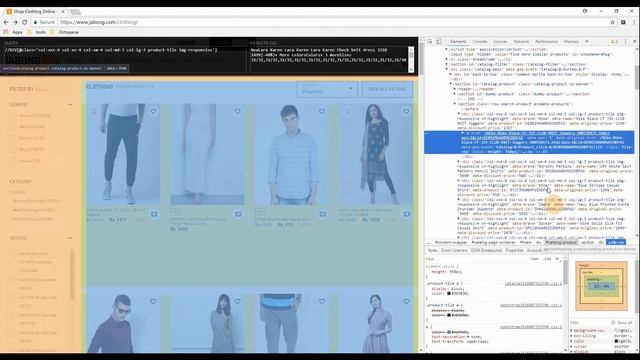Wishlist the navy kurta product via heart icon
This screenshot has width=640, height=360.
click(x=406, y=111)
